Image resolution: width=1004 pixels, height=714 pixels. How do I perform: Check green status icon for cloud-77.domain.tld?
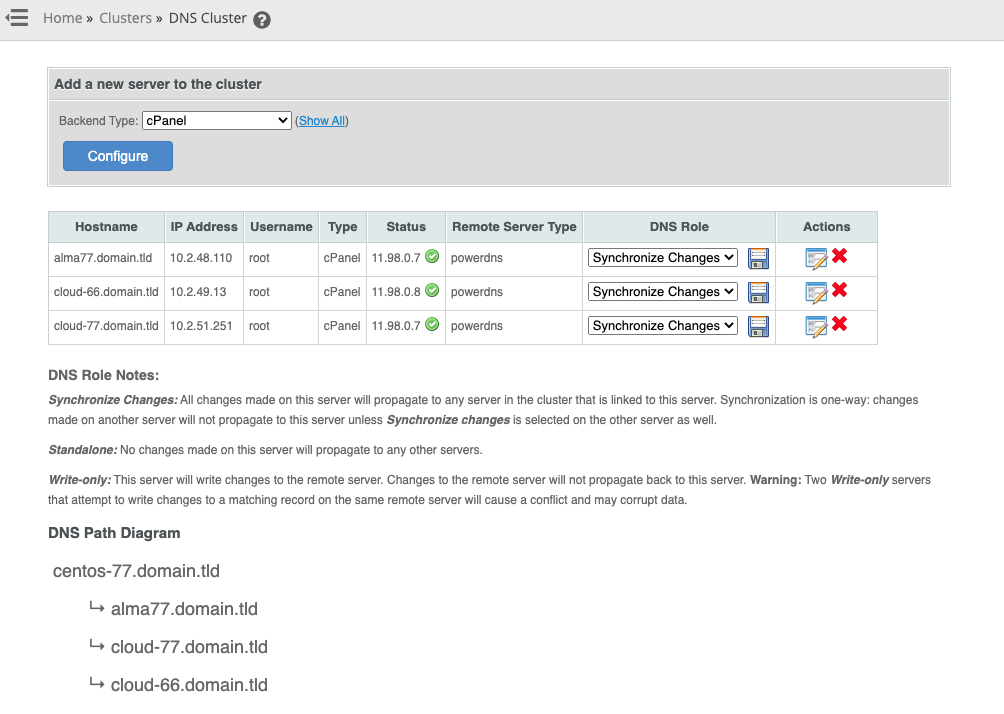432,324
